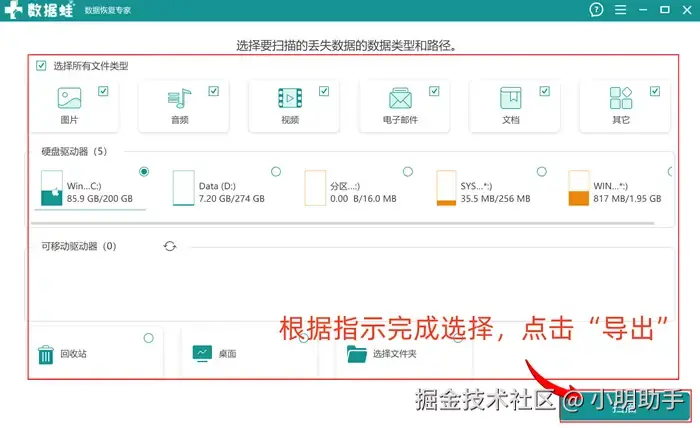Click the 7.20 GB/274 GB text
This screenshot has width=700, height=428.
coord(232,199)
